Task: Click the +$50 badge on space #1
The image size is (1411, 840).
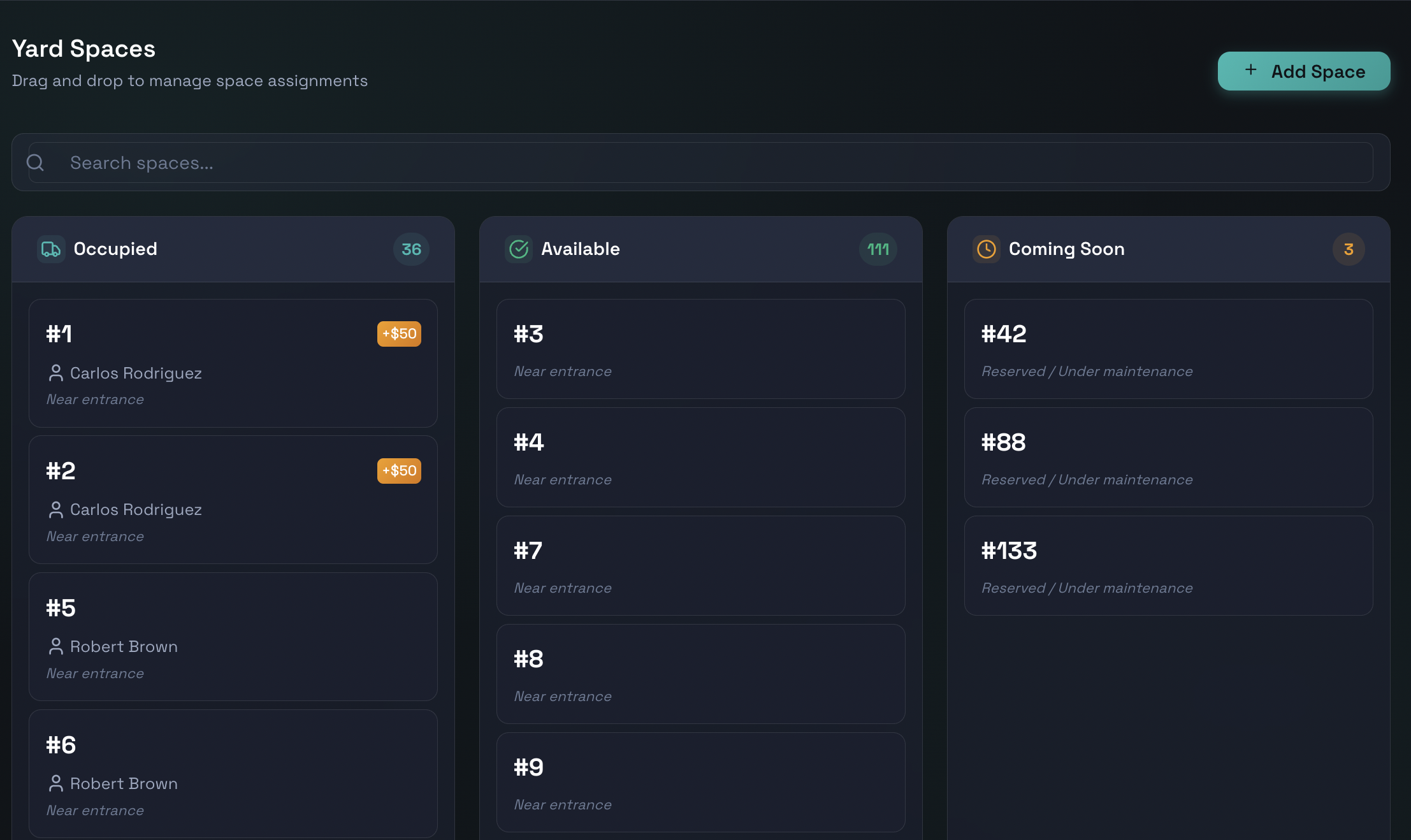Action: tap(399, 333)
